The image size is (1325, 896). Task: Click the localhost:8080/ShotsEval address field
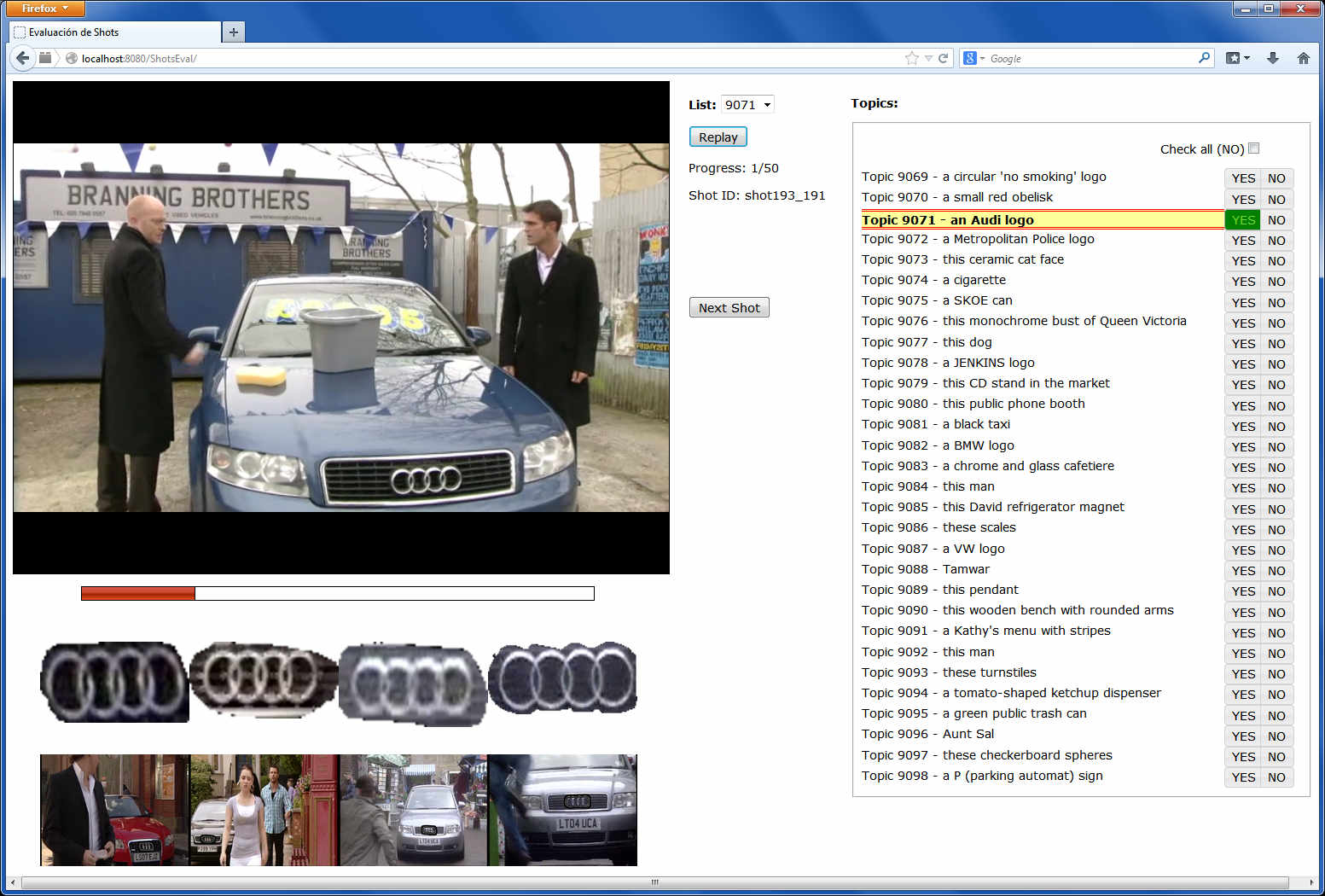[486, 58]
